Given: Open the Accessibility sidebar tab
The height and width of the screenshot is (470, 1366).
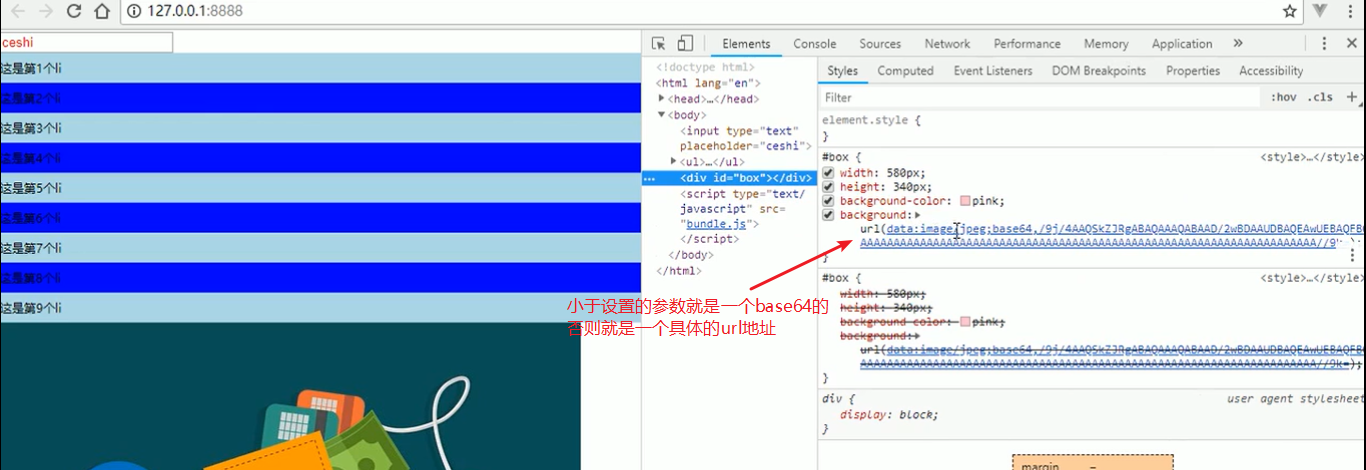Looking at the screenshot, I should point(1271,71).
